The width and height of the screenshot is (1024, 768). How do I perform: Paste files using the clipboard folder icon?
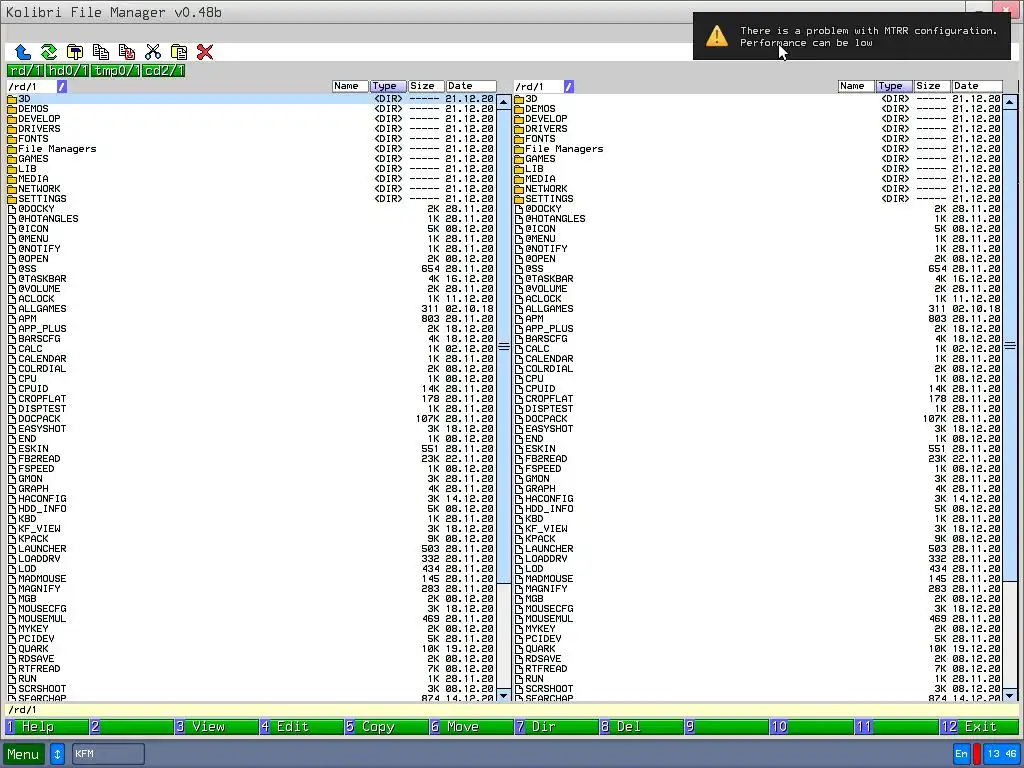pyautogui.click(x=179, y=52)
